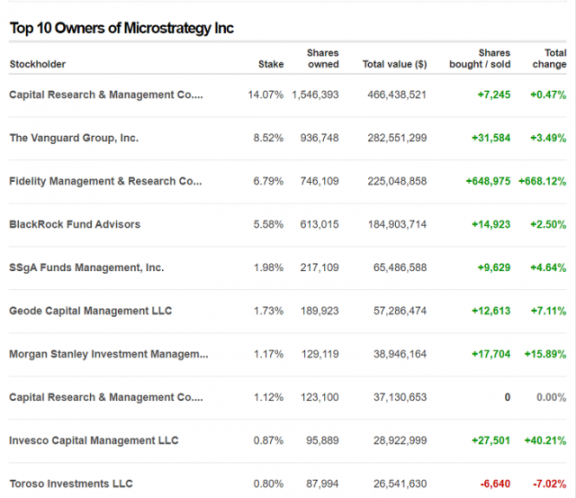Click the Total change column header
Viewport: 576px width, 498px height.
coord(549,58)
